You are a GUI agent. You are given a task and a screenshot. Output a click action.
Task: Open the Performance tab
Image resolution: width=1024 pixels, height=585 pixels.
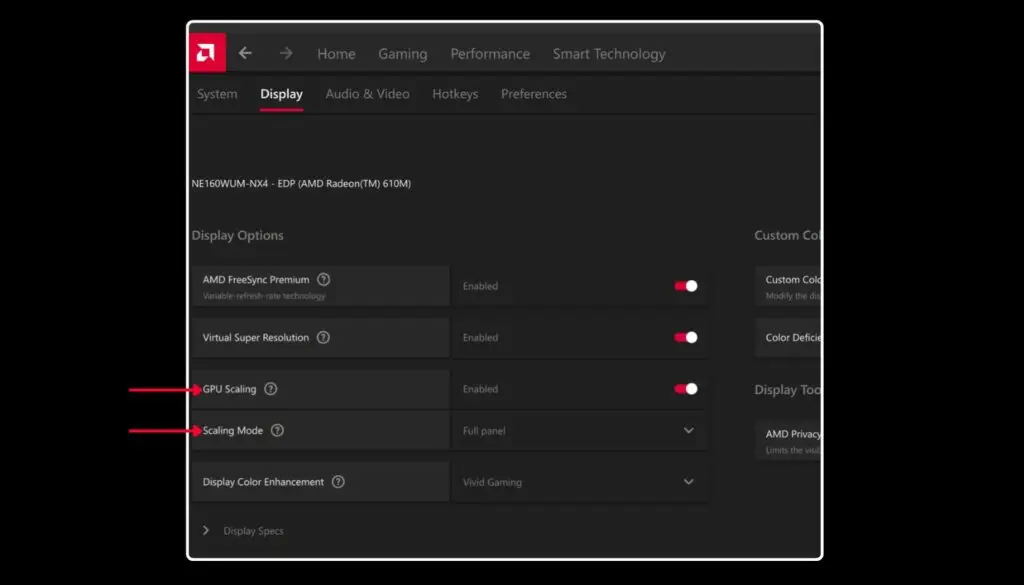[x=490, y=54]
